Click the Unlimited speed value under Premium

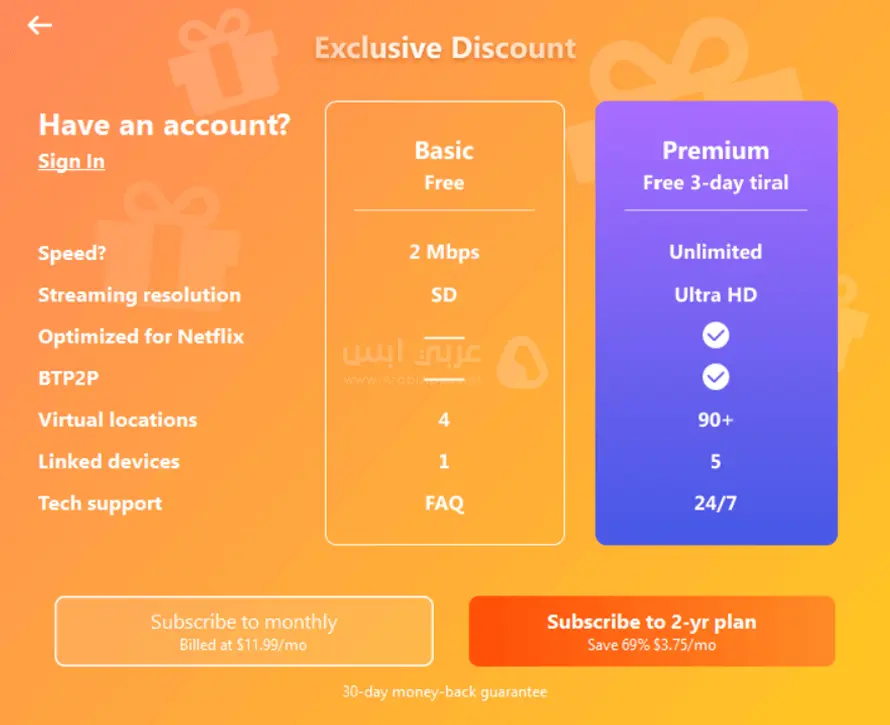[x=715, y=252]
